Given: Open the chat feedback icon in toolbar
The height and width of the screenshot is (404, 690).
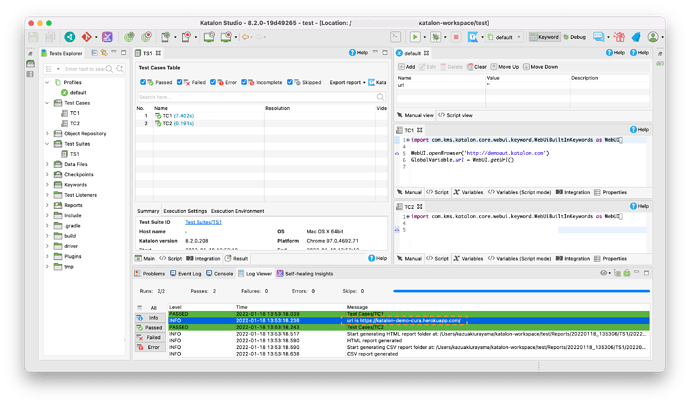Looking at the screenshot, I should tap(598, 37).
